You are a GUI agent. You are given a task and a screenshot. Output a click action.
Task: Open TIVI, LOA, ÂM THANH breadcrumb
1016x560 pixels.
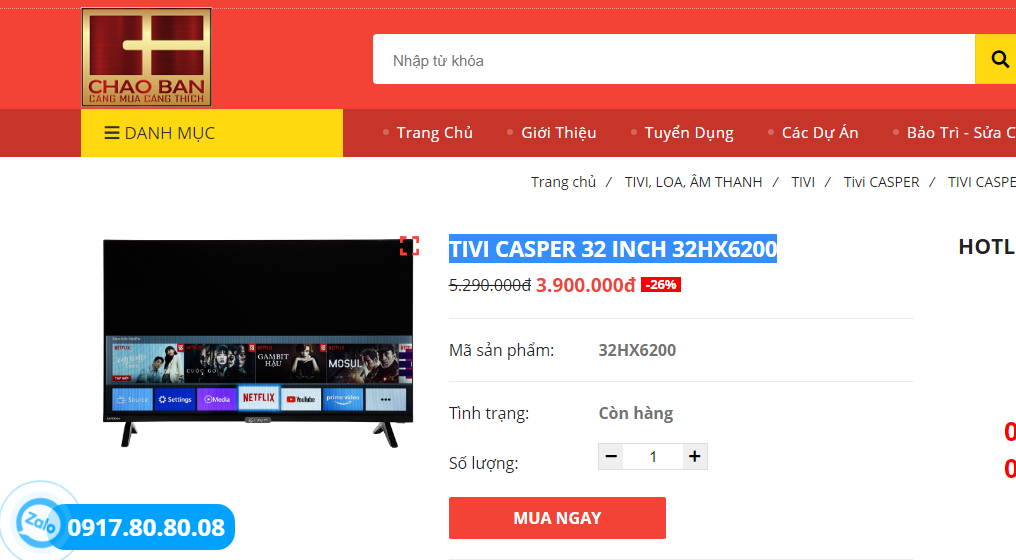[693, 182]
